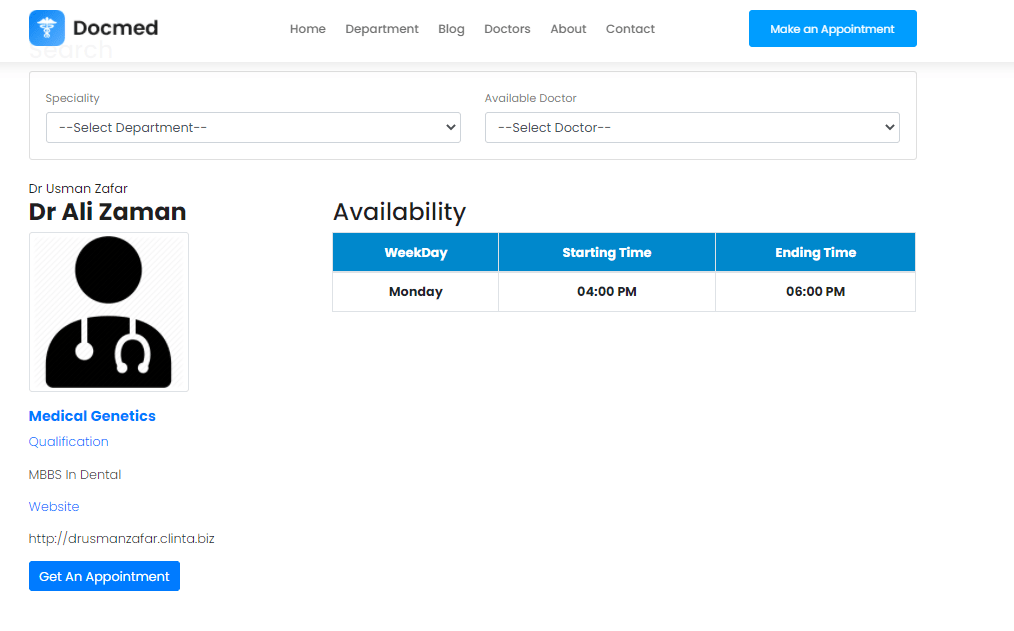Open the Contact page
This screenshot has height=631, width=1014.
pos(631,29)
